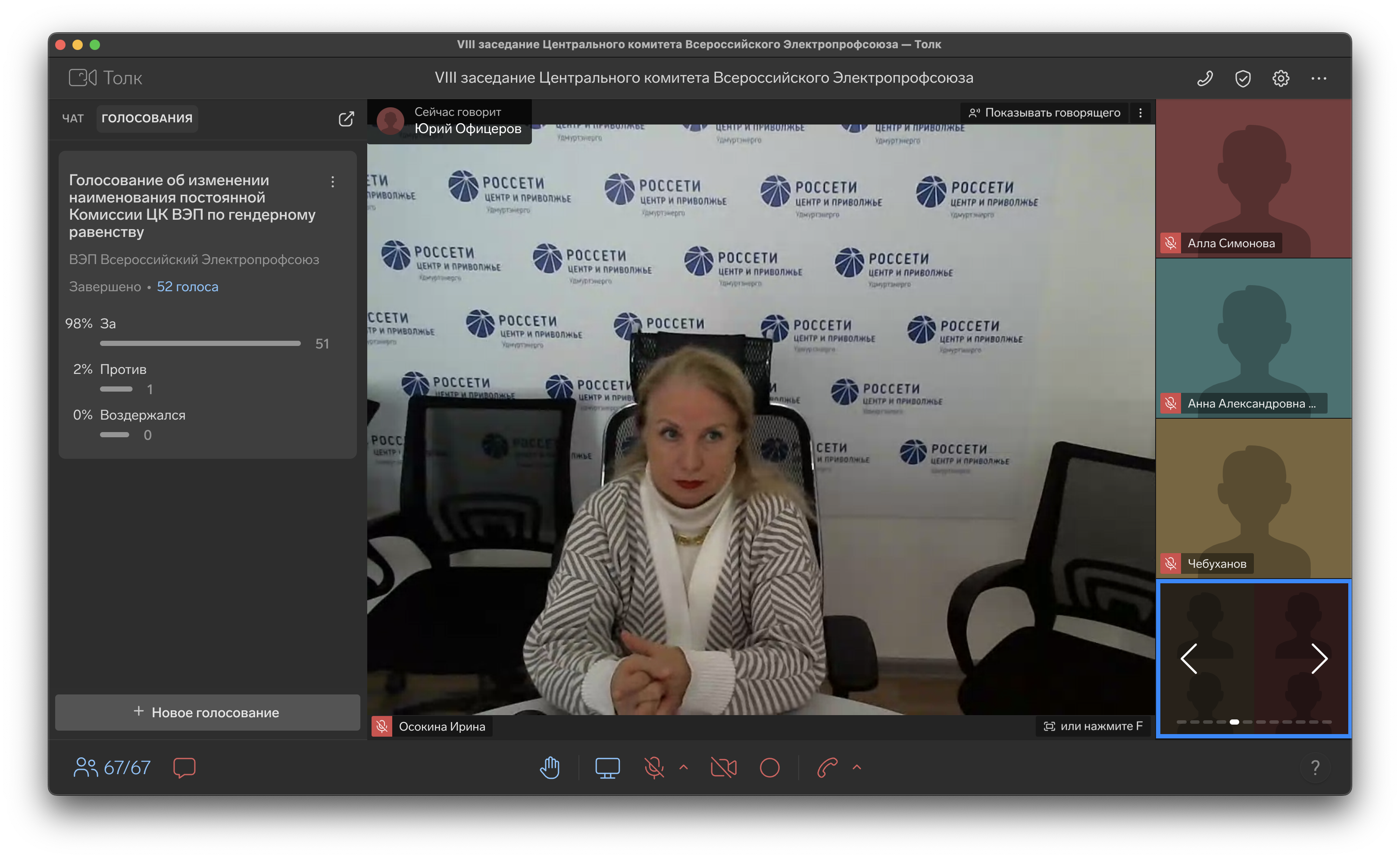
Task: Raise hand in the meeting
Action: [550, 768]
